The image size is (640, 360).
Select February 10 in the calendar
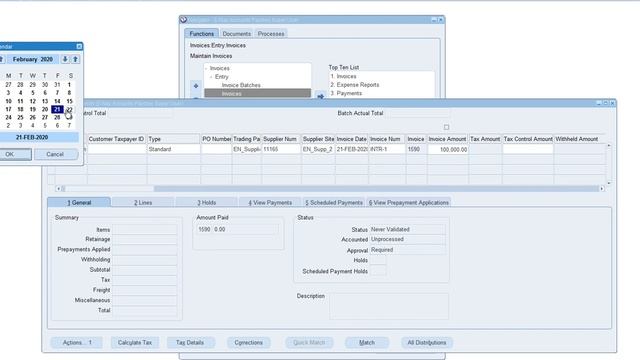click(x=8, y=101)
